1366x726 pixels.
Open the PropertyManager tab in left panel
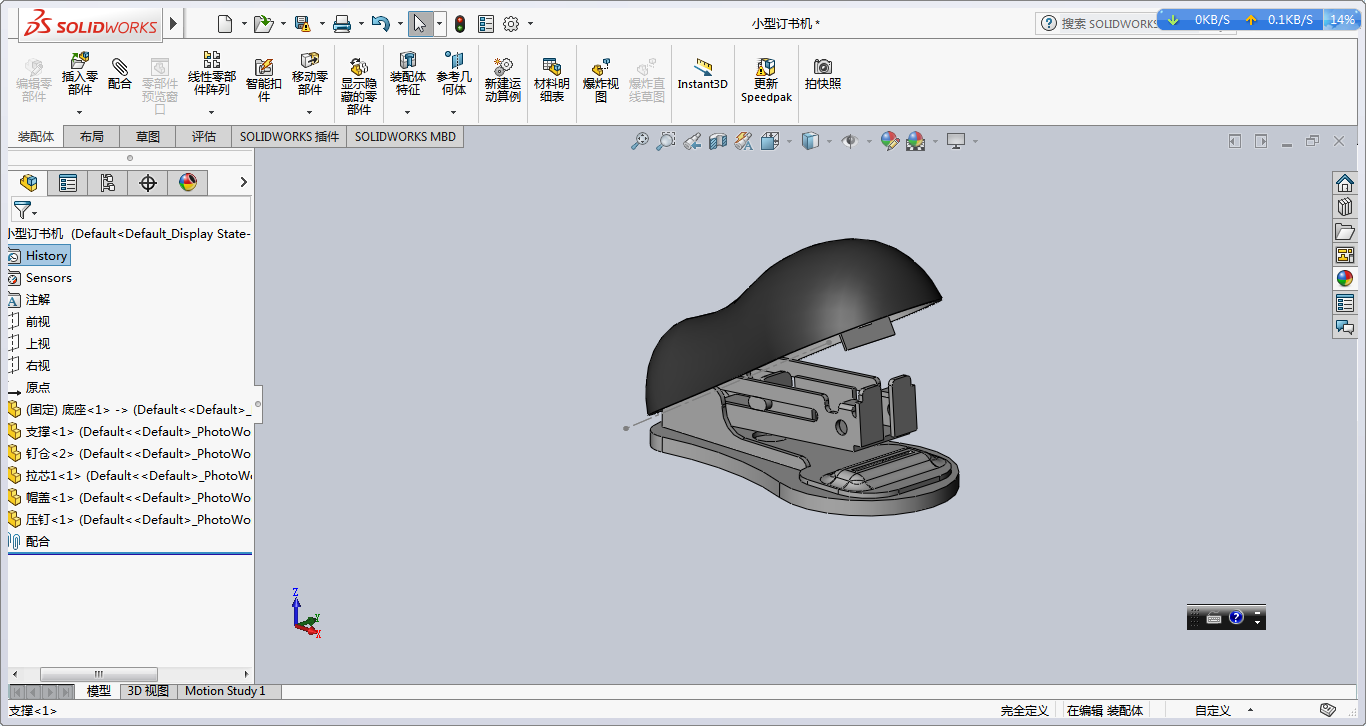[x=68, y=182]
